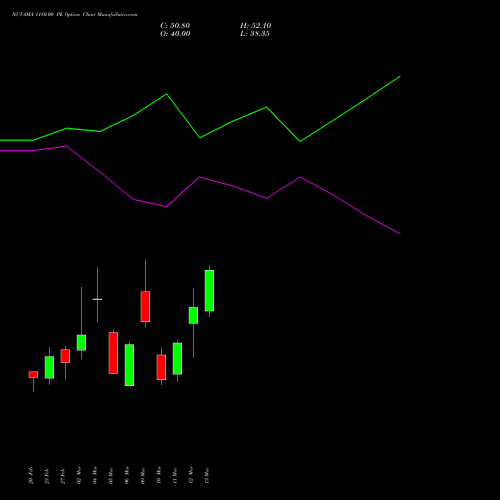Click the 12 Mar date label
Screen dimensions: 500x500
click(191, 475)
